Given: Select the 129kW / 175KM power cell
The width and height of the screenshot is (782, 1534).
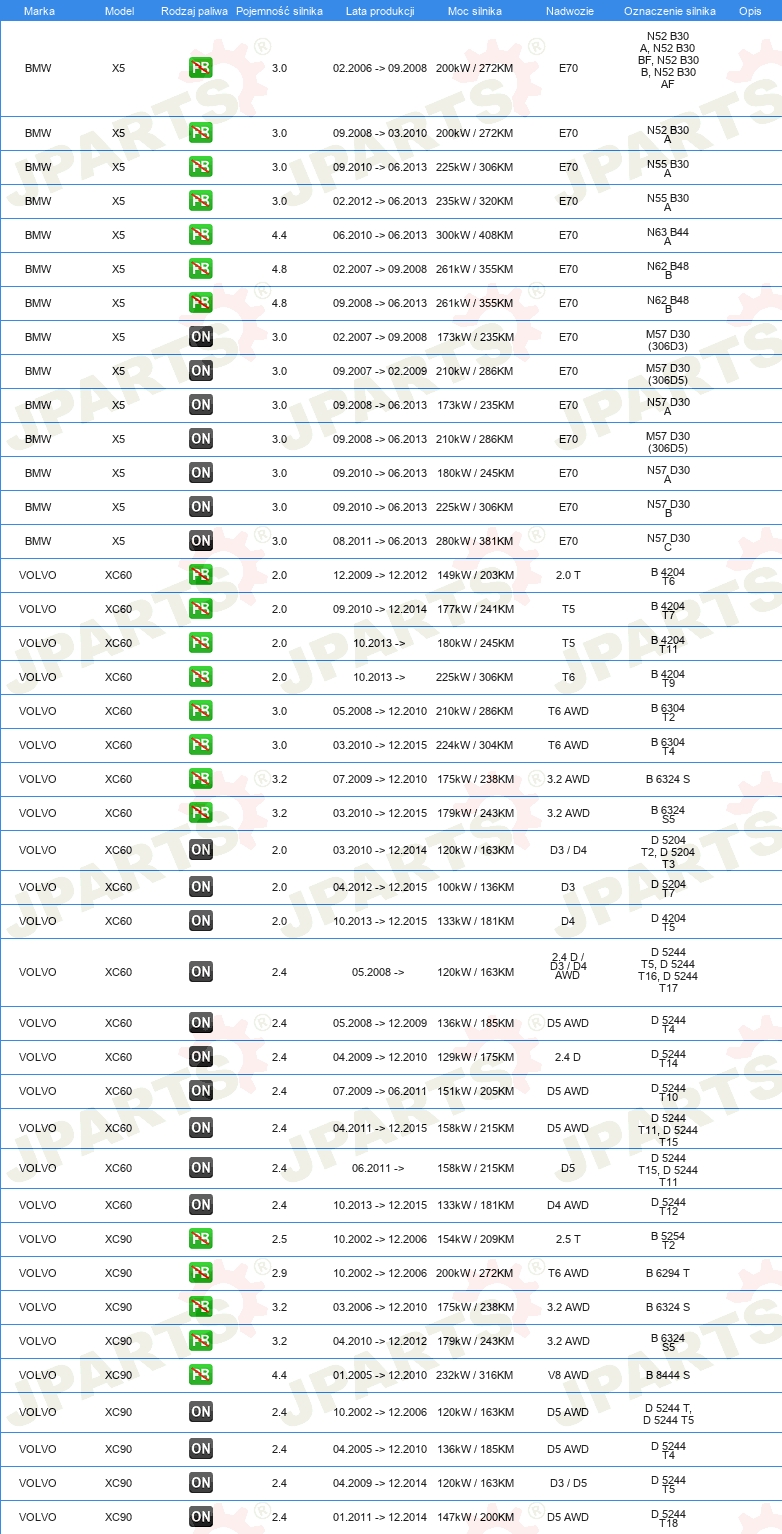Looking at the screenshot, I should pyautogui.click(x=474, y=1057).
